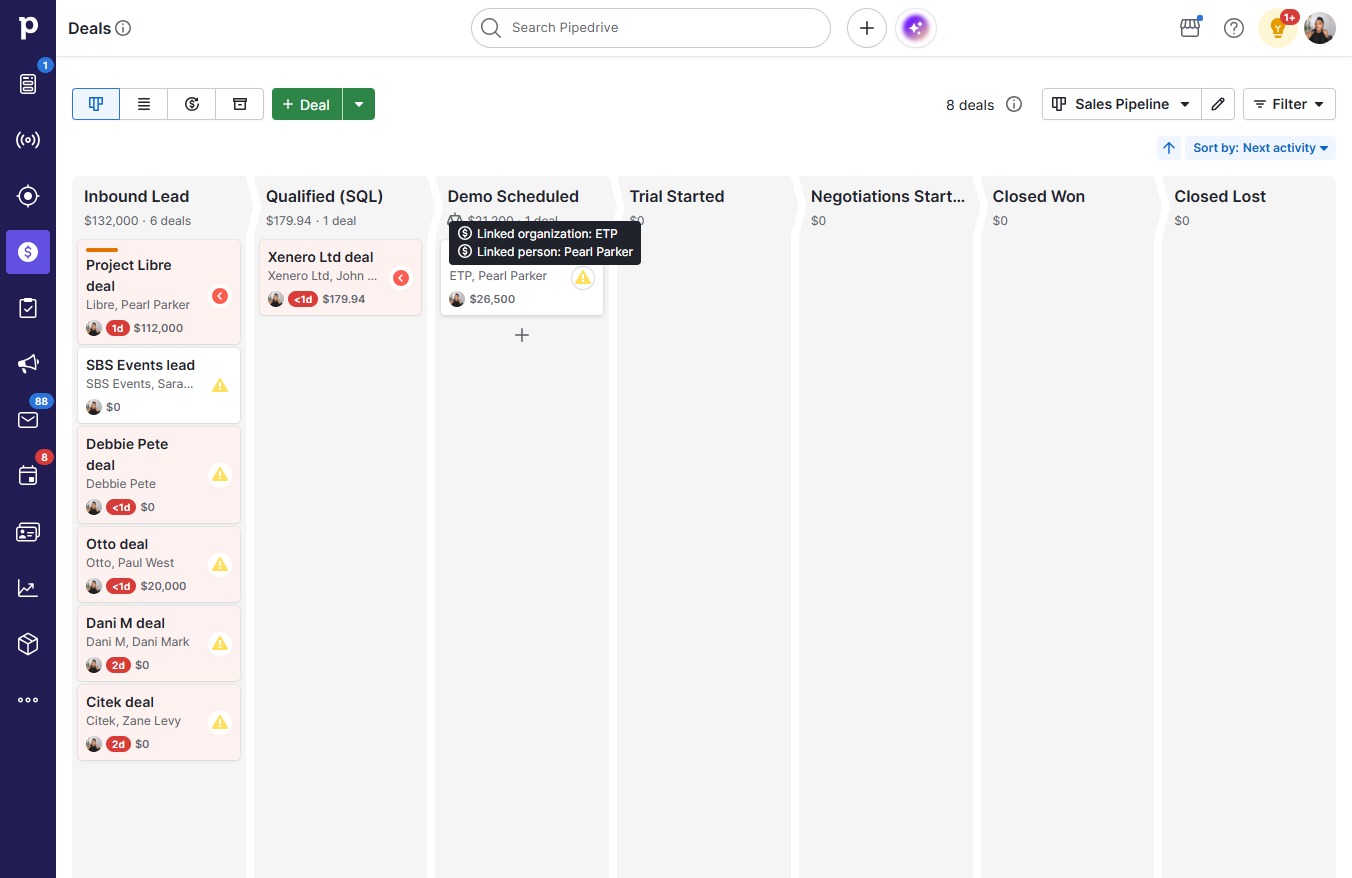
Task: Open the Insights chart sidebar icon
Action: (x=28, y=588)
